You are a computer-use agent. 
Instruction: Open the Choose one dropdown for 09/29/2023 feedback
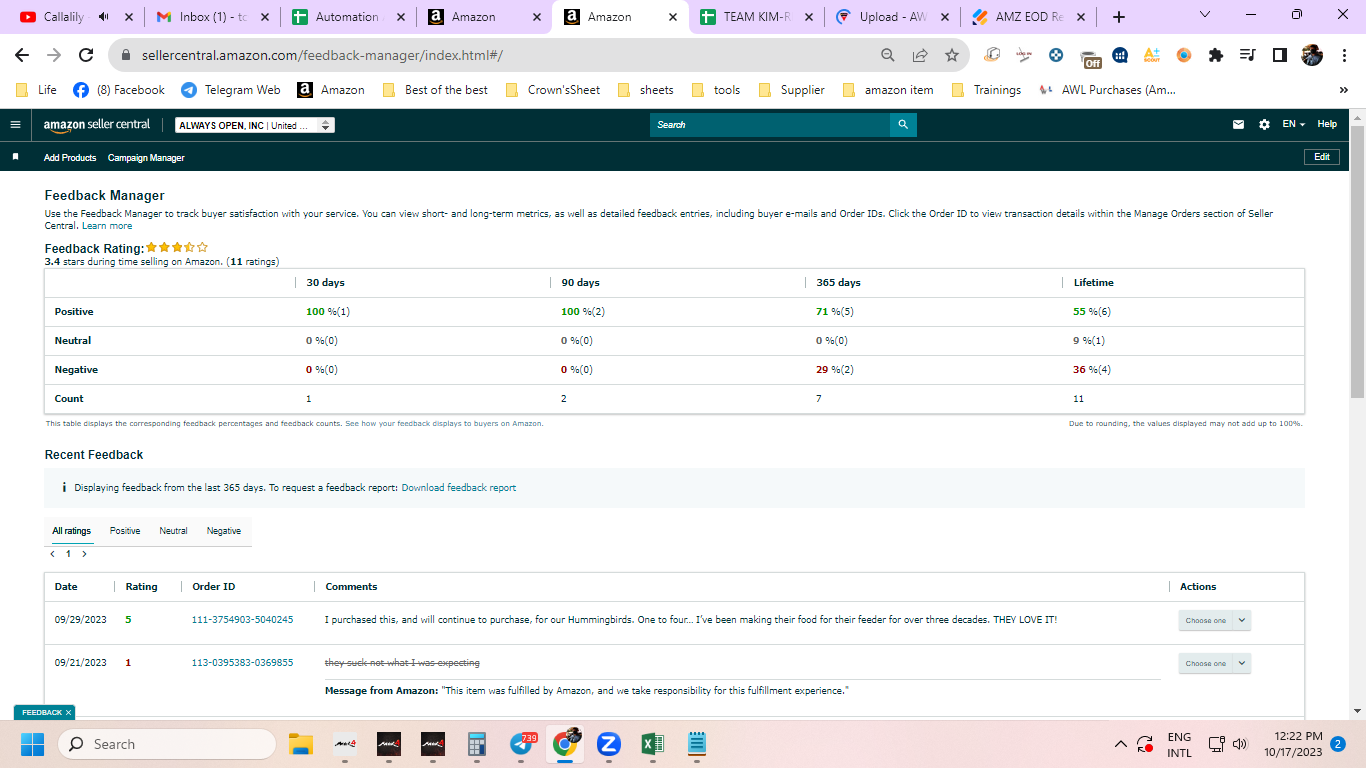click(1214, 620)
